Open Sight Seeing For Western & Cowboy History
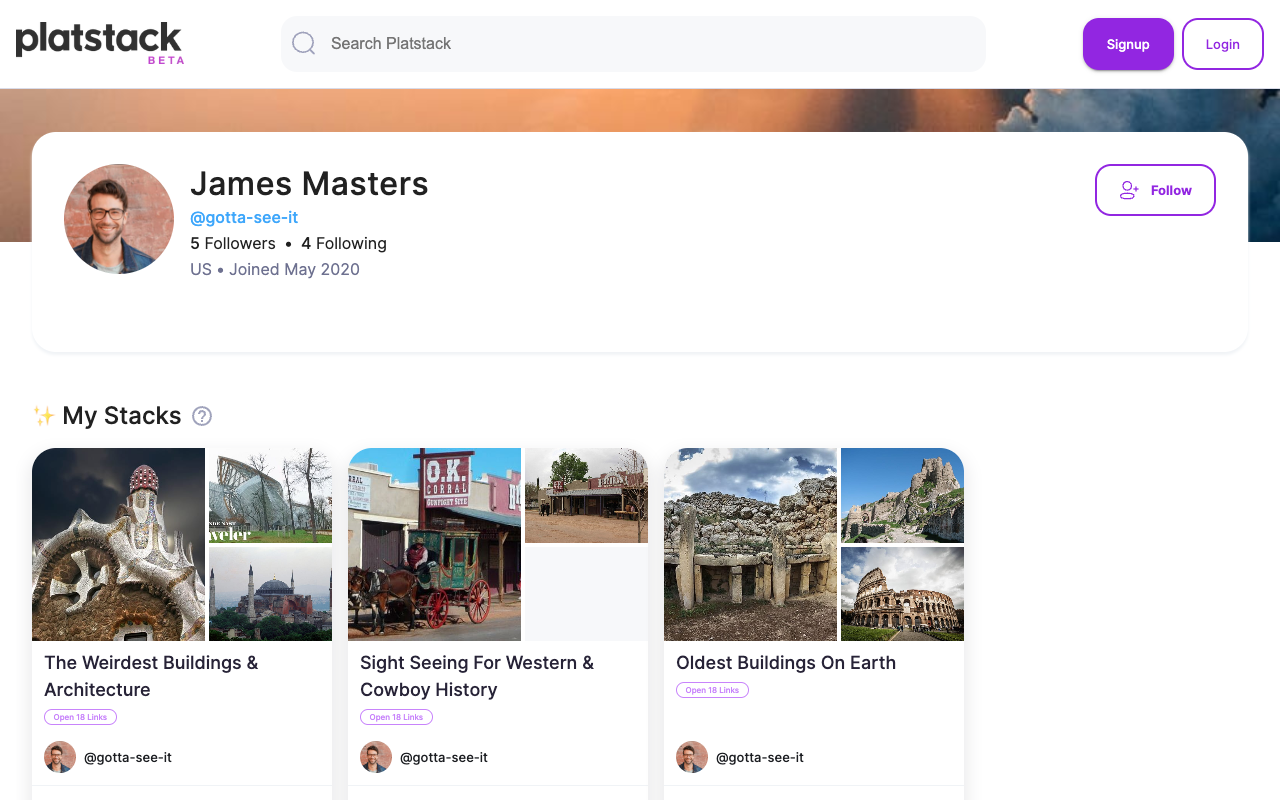Screen dimensions: 1280x800 click(477, 676)
